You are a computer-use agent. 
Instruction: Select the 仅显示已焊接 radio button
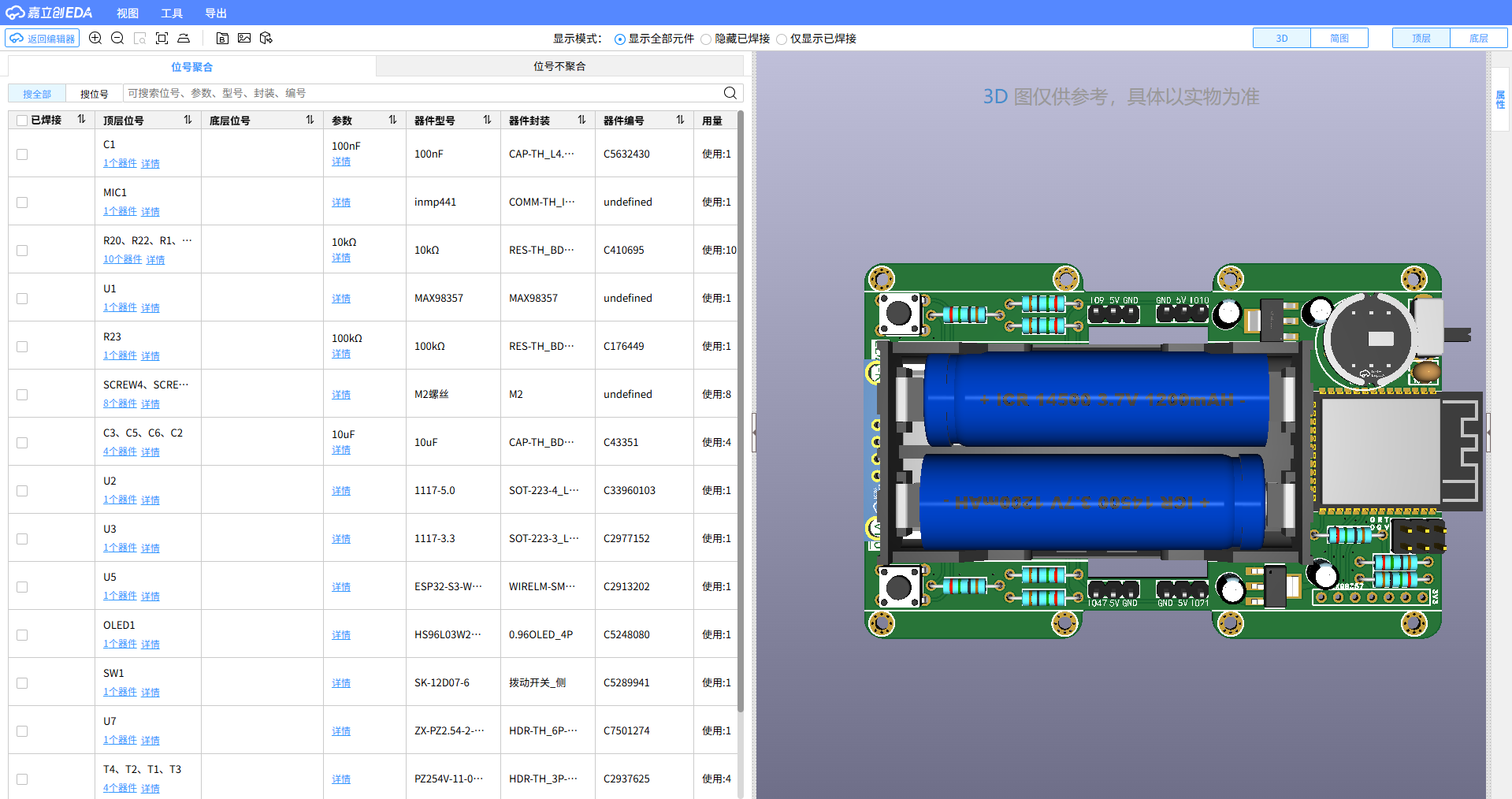pos(782,39)
